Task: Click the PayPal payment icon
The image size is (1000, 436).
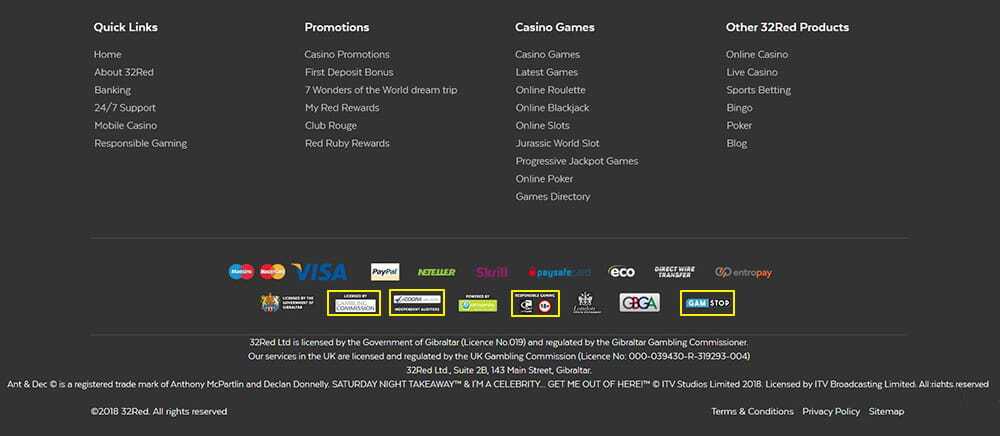Action: pyautogui.click(x=385, y=272)
